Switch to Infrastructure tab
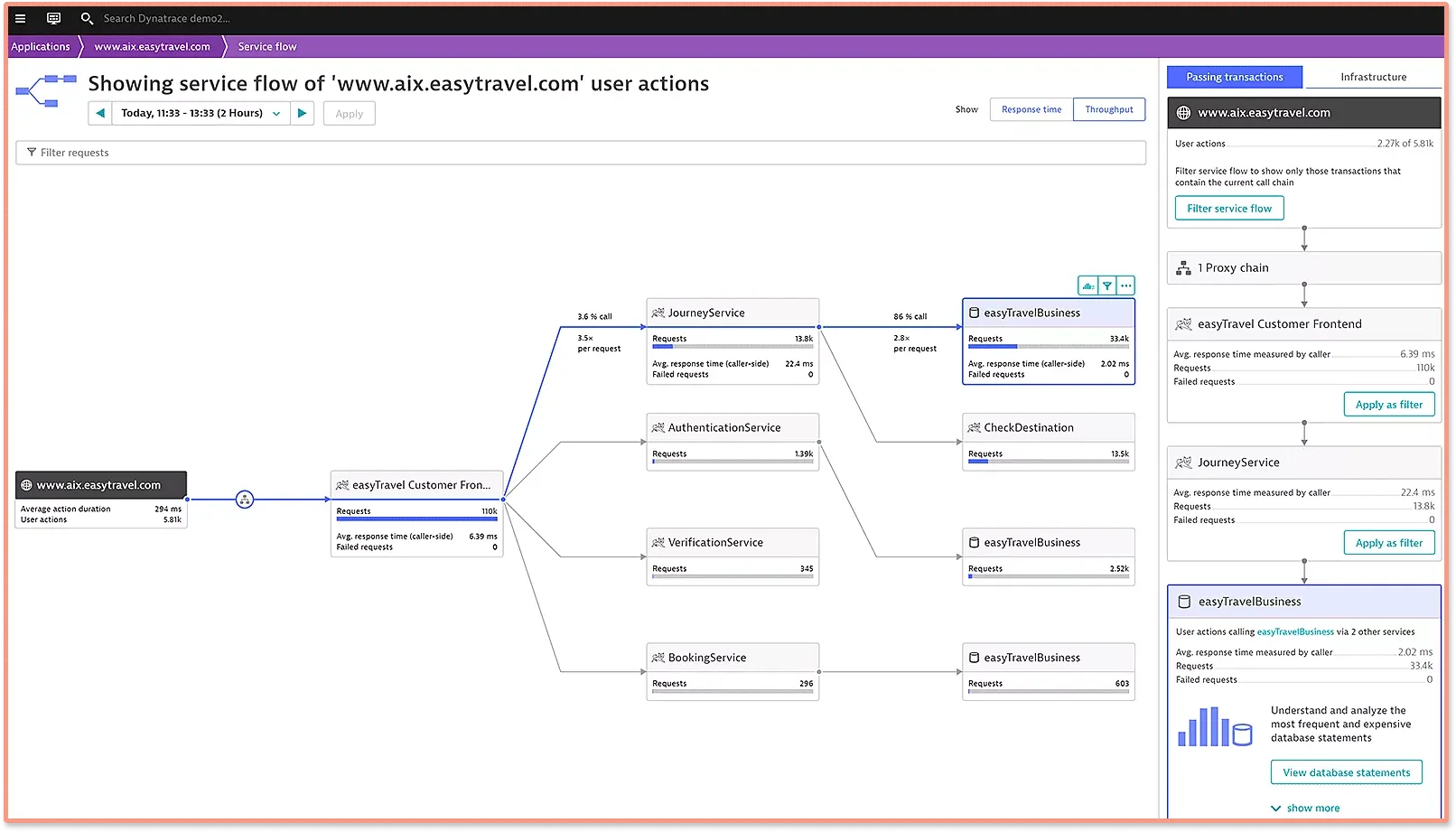 click(x=1373, y=77)
